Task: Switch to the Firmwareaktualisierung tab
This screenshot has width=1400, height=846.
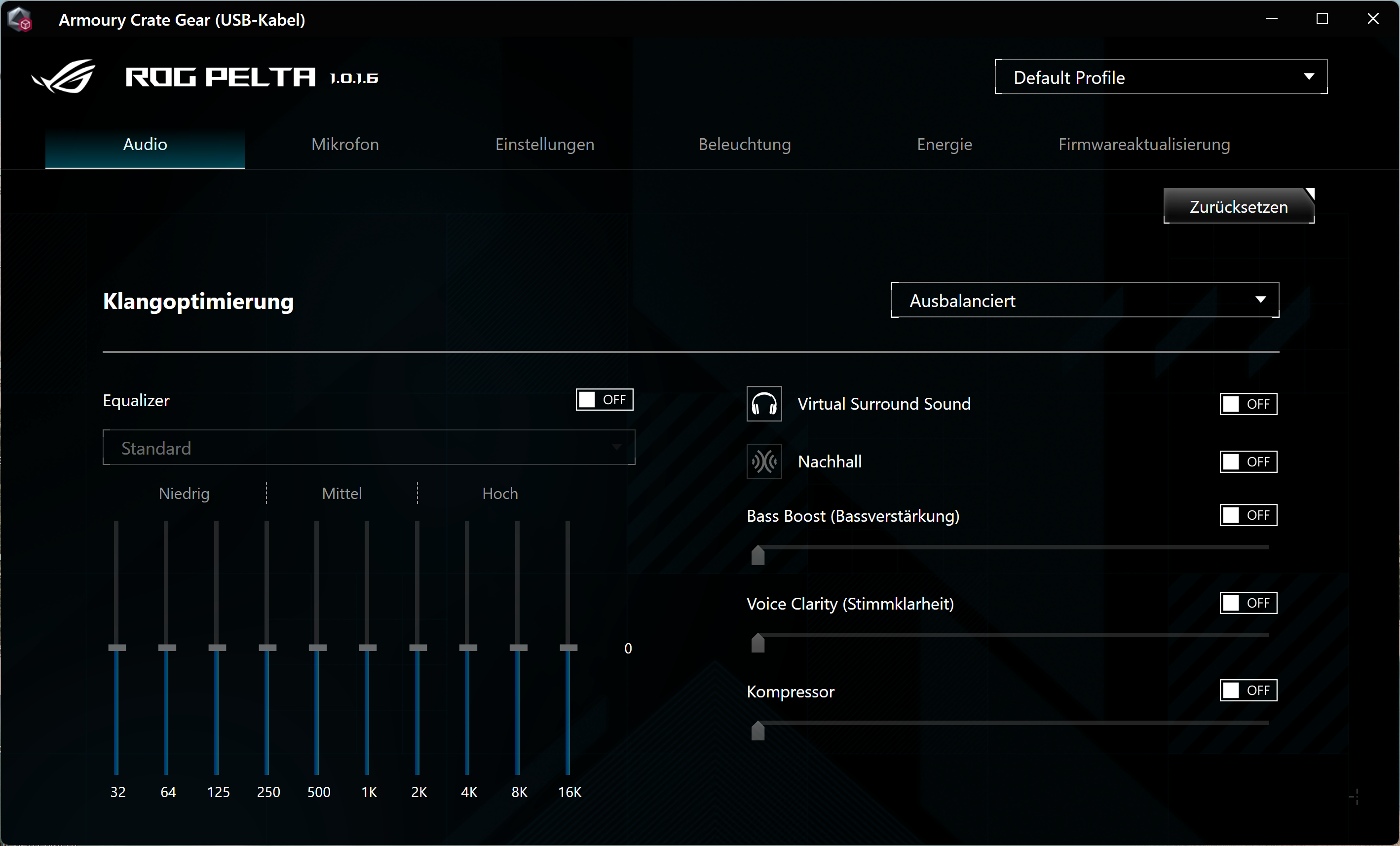Action: point(1144,144)
